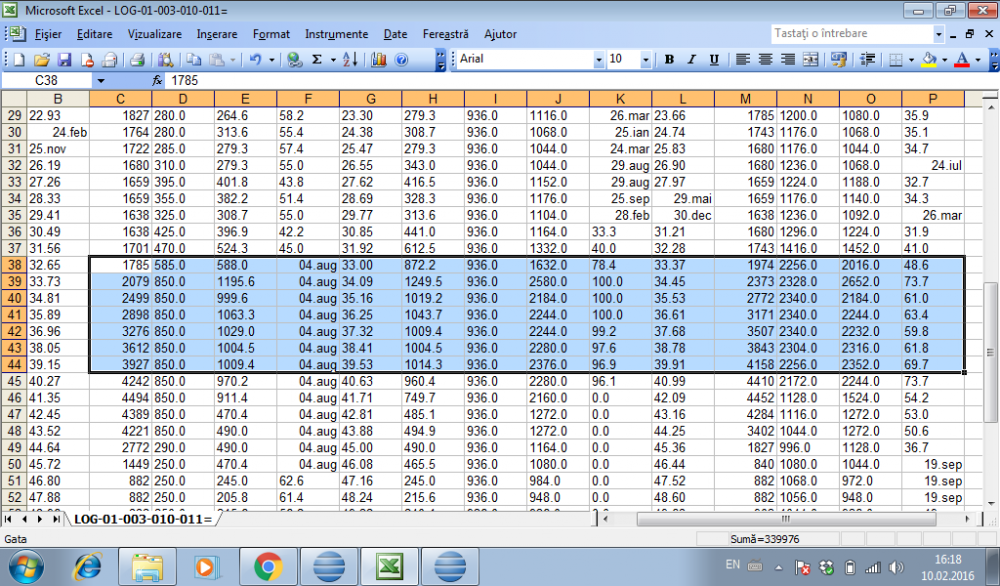Launch the Chart Wizard icon

(x=378, y=59)
